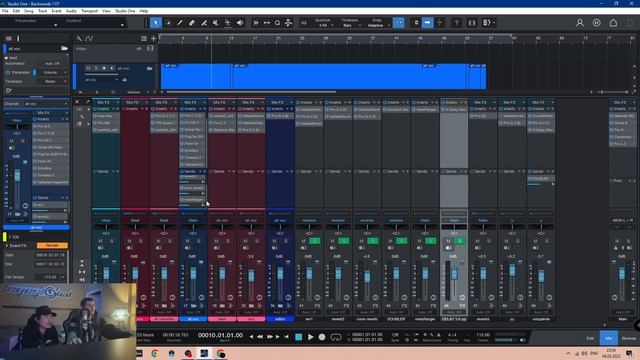640x360 pixels.
Task: Expand the Event FX section
Action: tap(7, 246)
